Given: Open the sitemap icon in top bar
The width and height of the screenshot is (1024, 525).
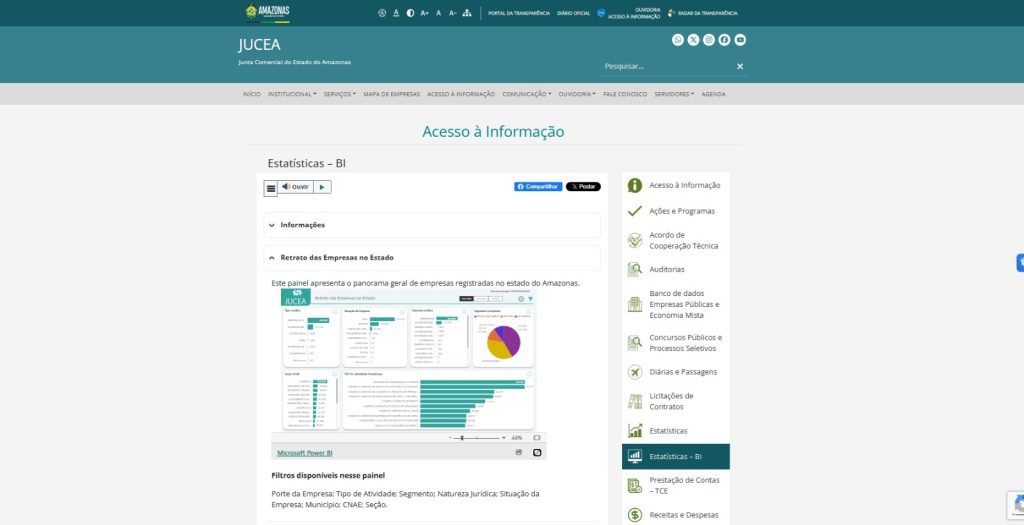Looking at the screenshot, I should [467, 13].
